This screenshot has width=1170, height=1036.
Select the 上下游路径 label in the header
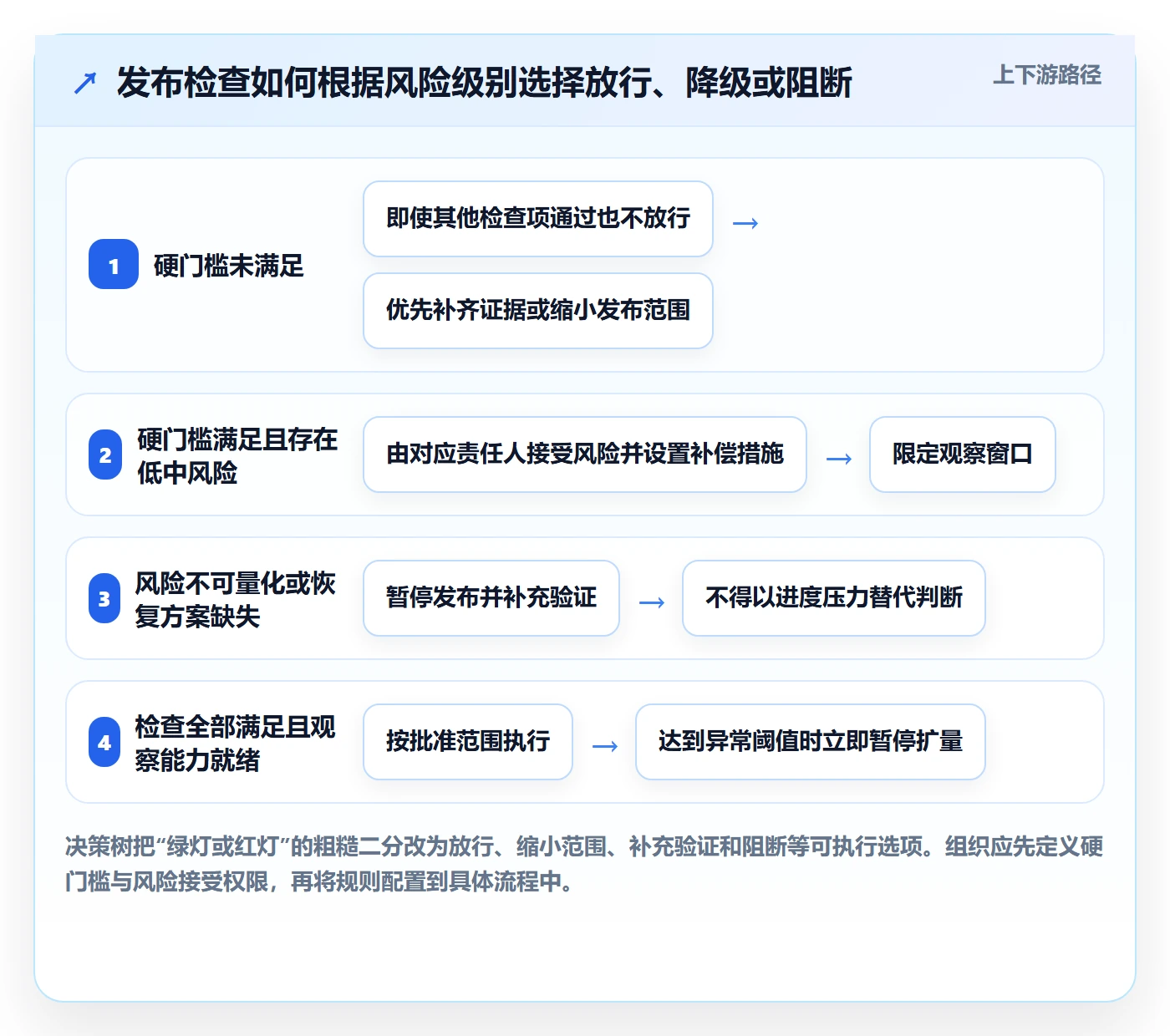[x=1047, y=75]
